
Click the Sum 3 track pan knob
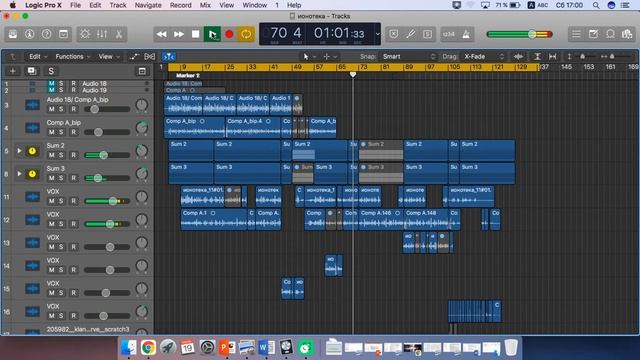point(142,174)
